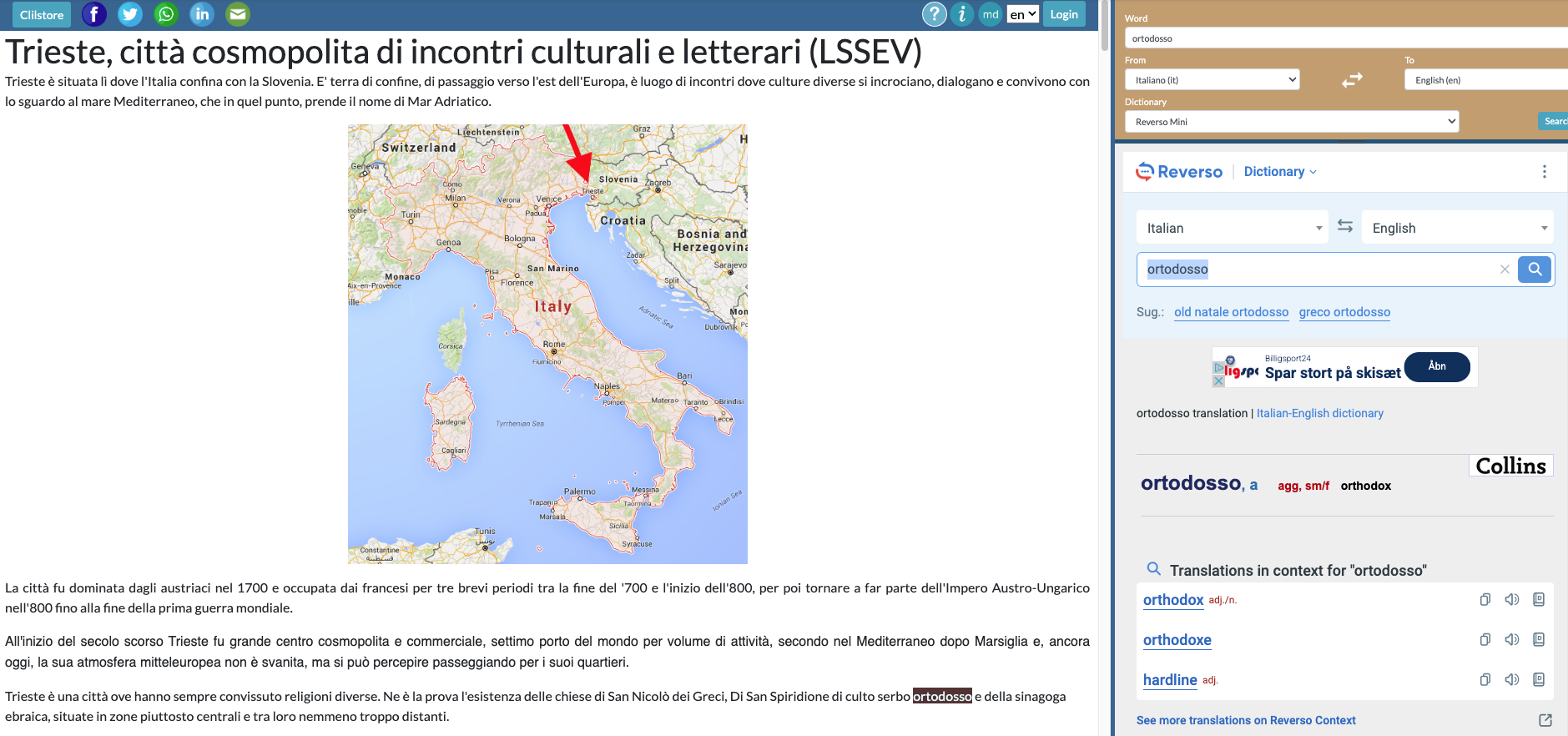Open dictionary entry icon for 'orthodoxe'
Screen dimensions: 1568x736
tap(1539, 640)
